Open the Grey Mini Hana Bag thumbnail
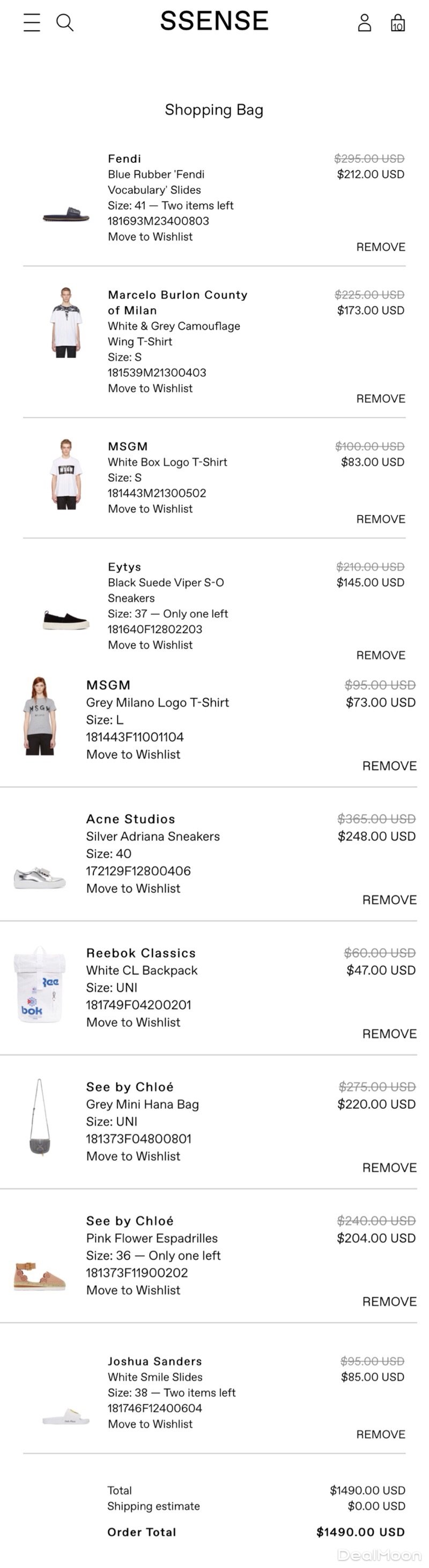Image resolution: width=429 pixels, height=1568 pixels. (40, 1117)
